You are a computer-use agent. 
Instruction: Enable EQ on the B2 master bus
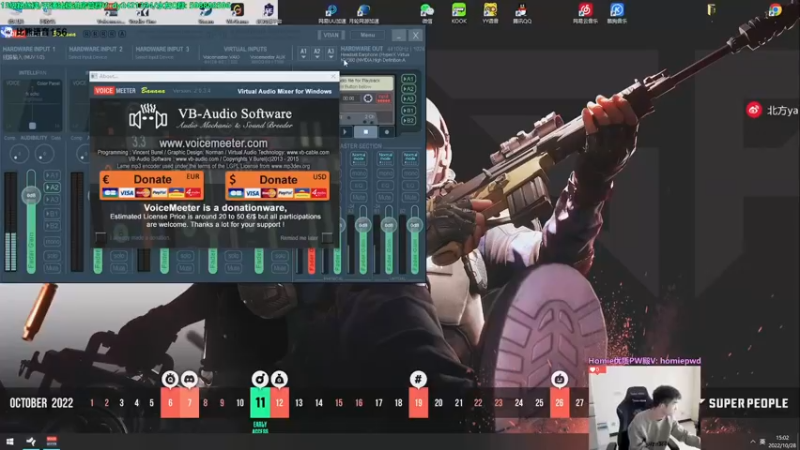[x=410, y=185]
